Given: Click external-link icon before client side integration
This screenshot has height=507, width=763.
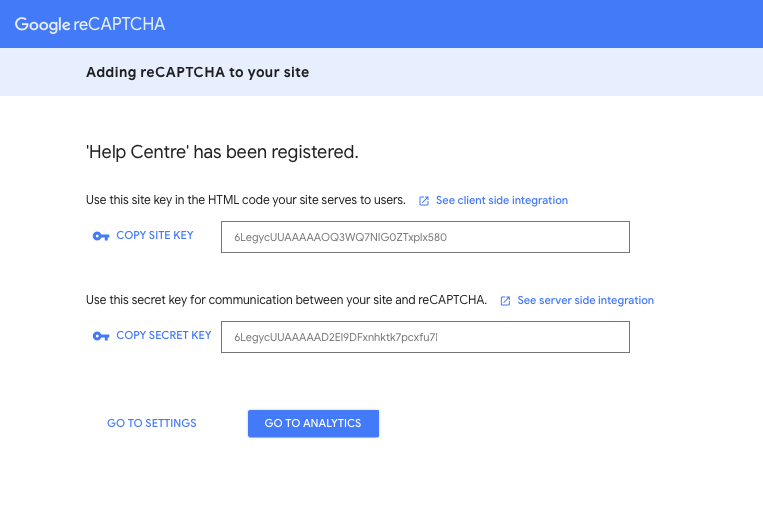Looking at the screenshot, I should click(424, 201).
